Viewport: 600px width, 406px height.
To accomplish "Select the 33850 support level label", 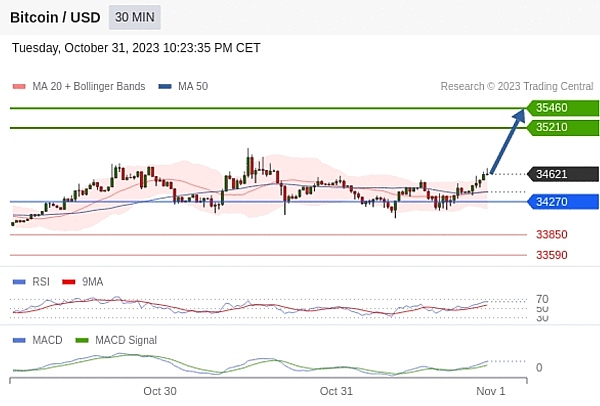I will (x=551, y=235).
